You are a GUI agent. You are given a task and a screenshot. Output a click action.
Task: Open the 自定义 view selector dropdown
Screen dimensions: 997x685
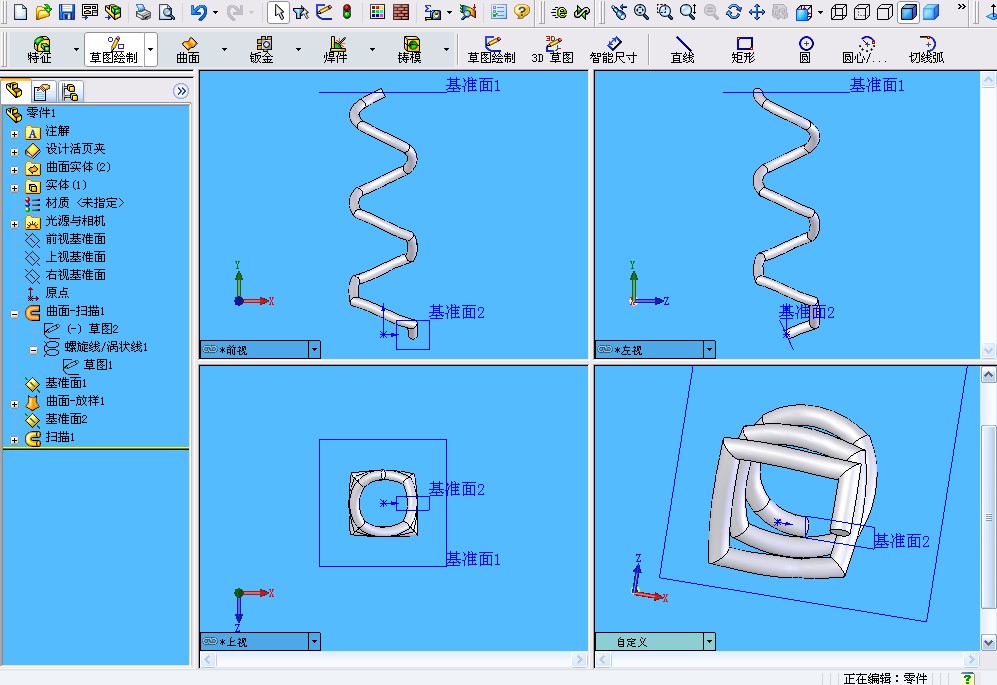point(709,642)
